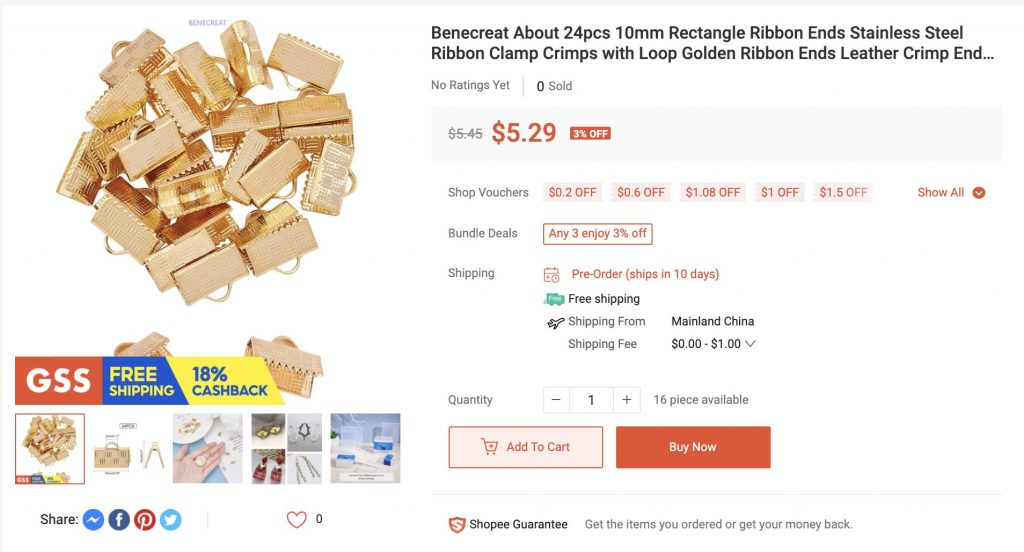1024x552 pixels.
Task: Click the heart favorite icon
Action: point(297,520)
